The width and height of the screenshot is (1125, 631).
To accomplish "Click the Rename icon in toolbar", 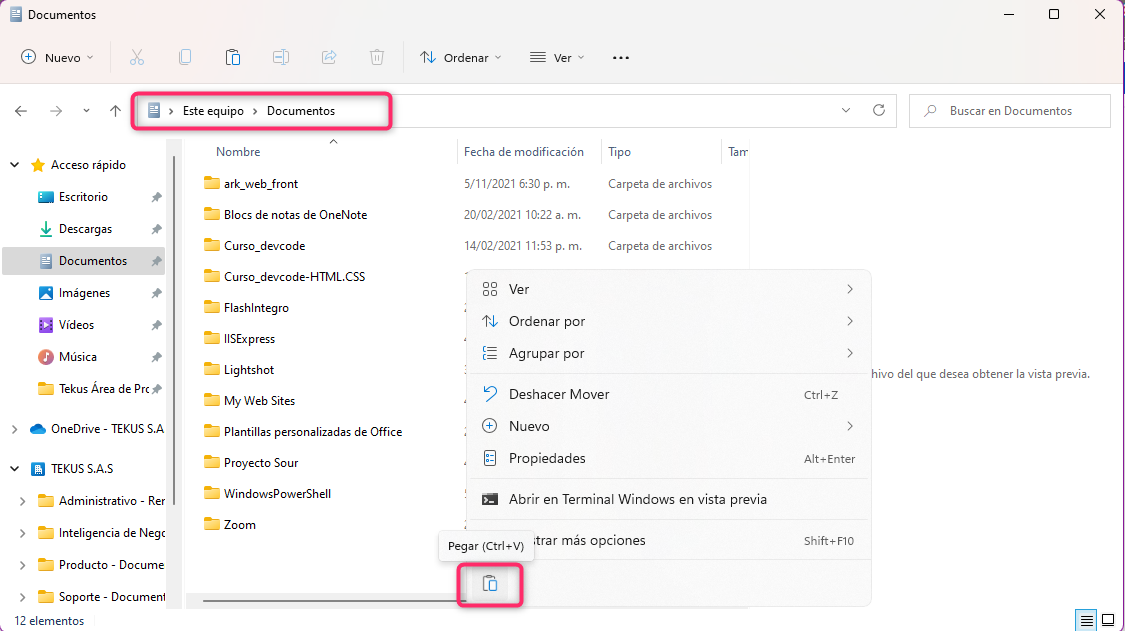I will (x=281, y=58).
